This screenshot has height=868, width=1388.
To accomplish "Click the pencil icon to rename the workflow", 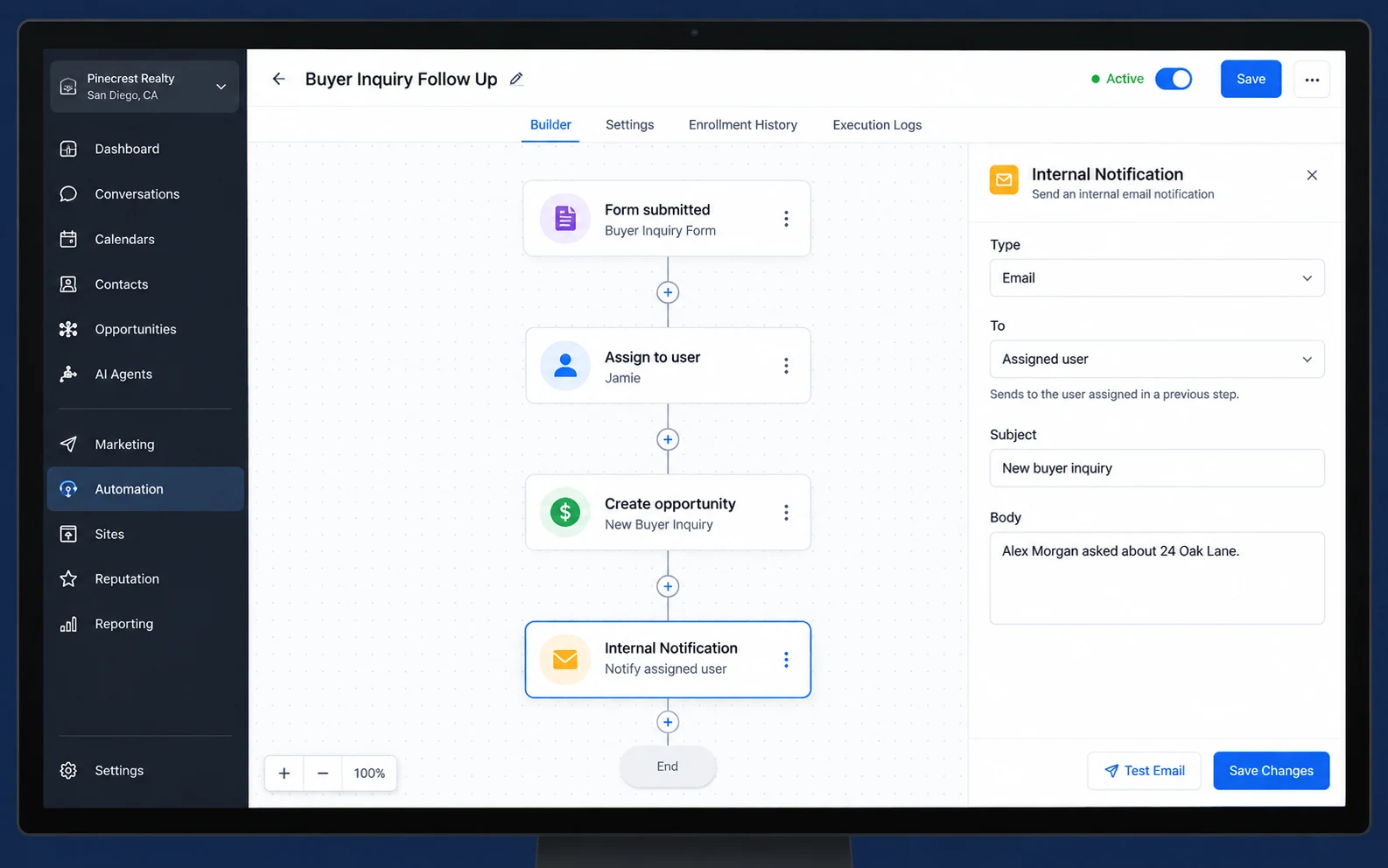I will 516,79.
